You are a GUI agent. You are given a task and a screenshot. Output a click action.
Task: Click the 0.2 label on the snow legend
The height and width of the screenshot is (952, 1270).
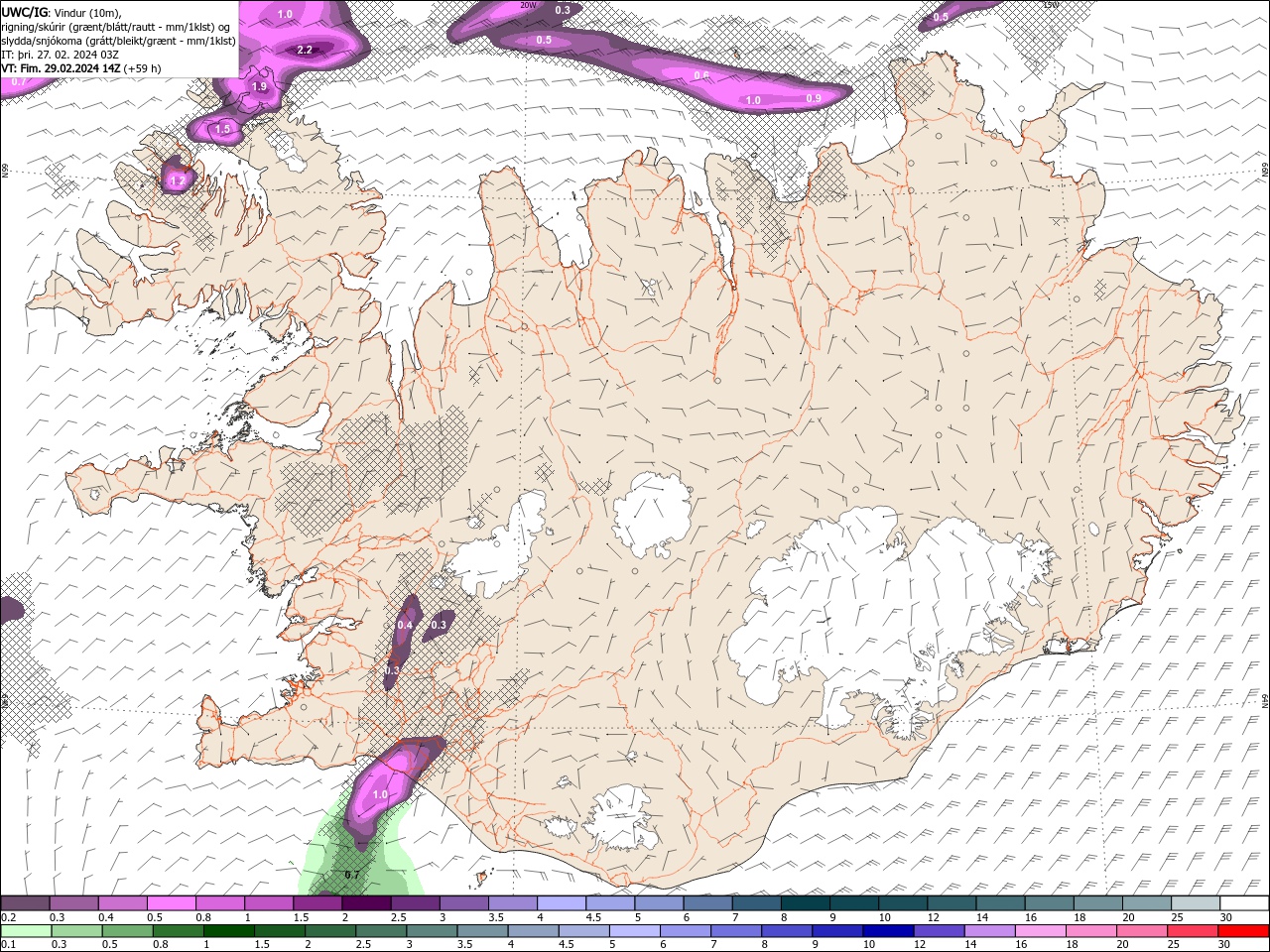[x=8, y=917]
